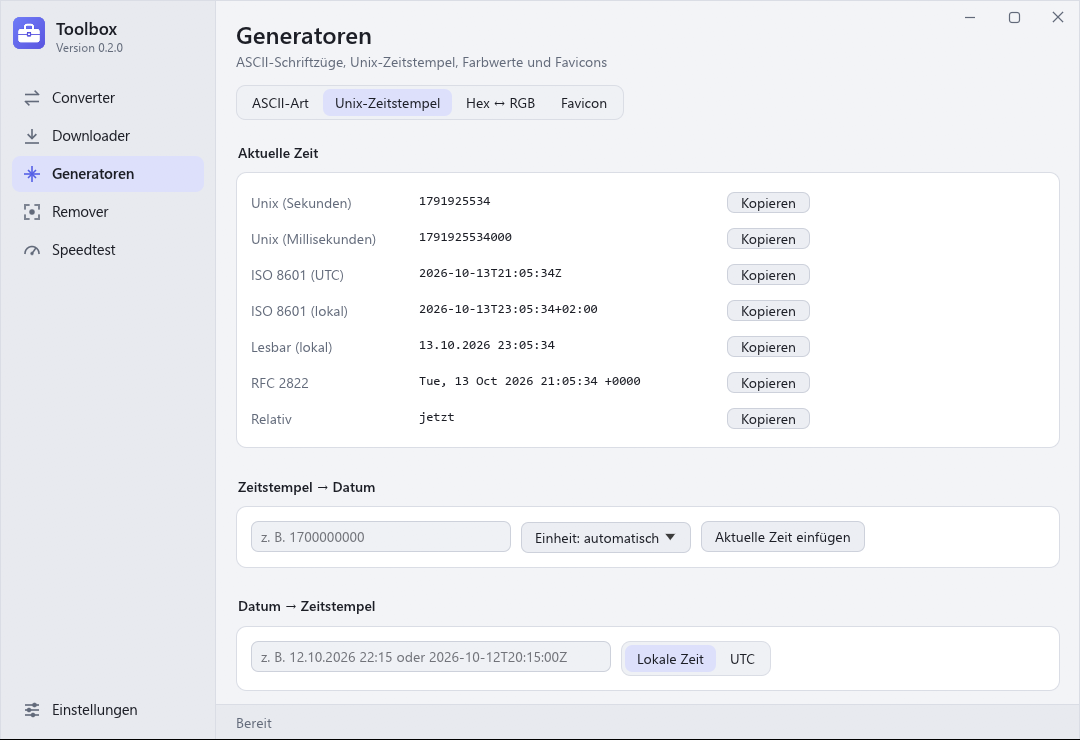Viewport: 1080px width, 740px height.
Task: Copy the ISO 8601 (lokal) timestamp
Action: tap(768, 311)
